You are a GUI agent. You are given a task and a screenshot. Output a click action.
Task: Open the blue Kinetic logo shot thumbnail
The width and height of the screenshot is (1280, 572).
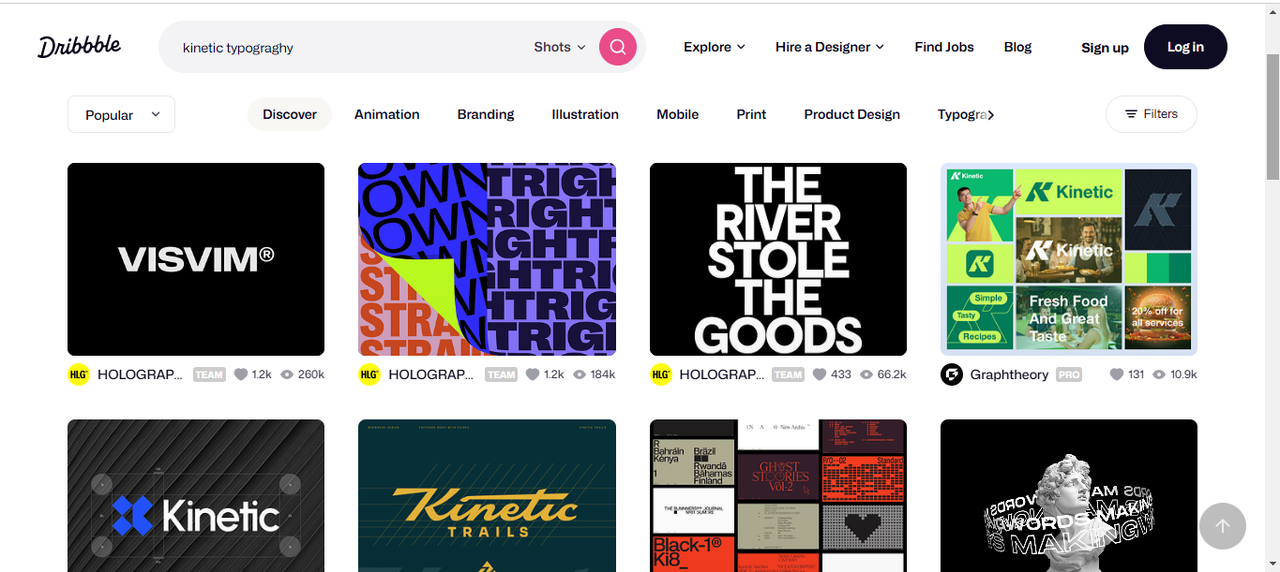click(x=196, y=496)
